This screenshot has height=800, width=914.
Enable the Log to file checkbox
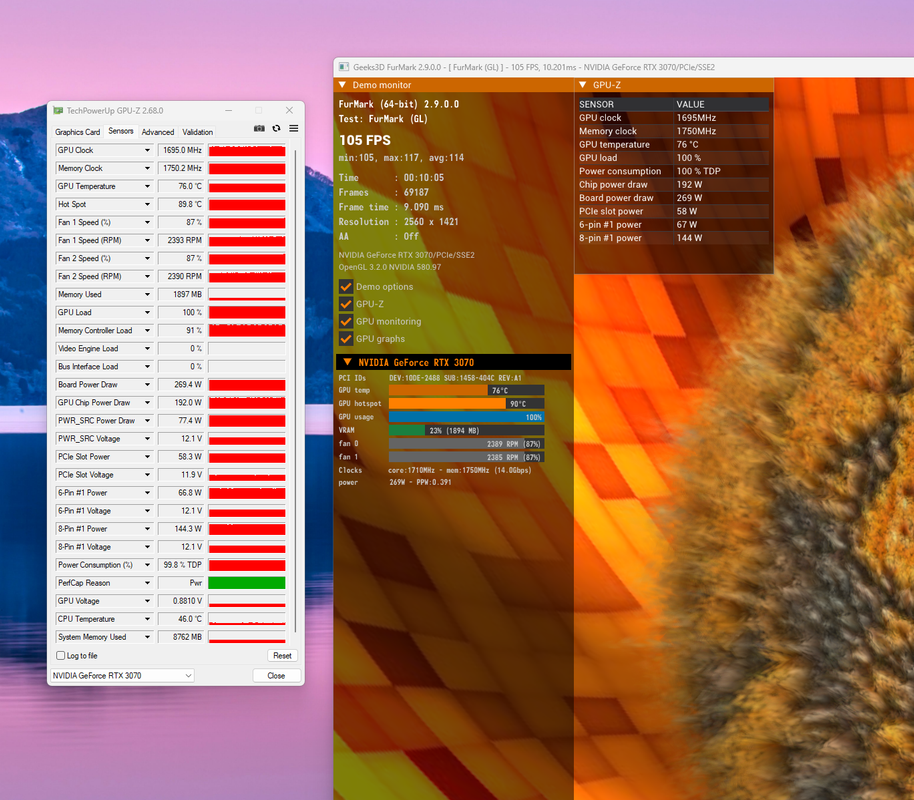click(61, 655)
